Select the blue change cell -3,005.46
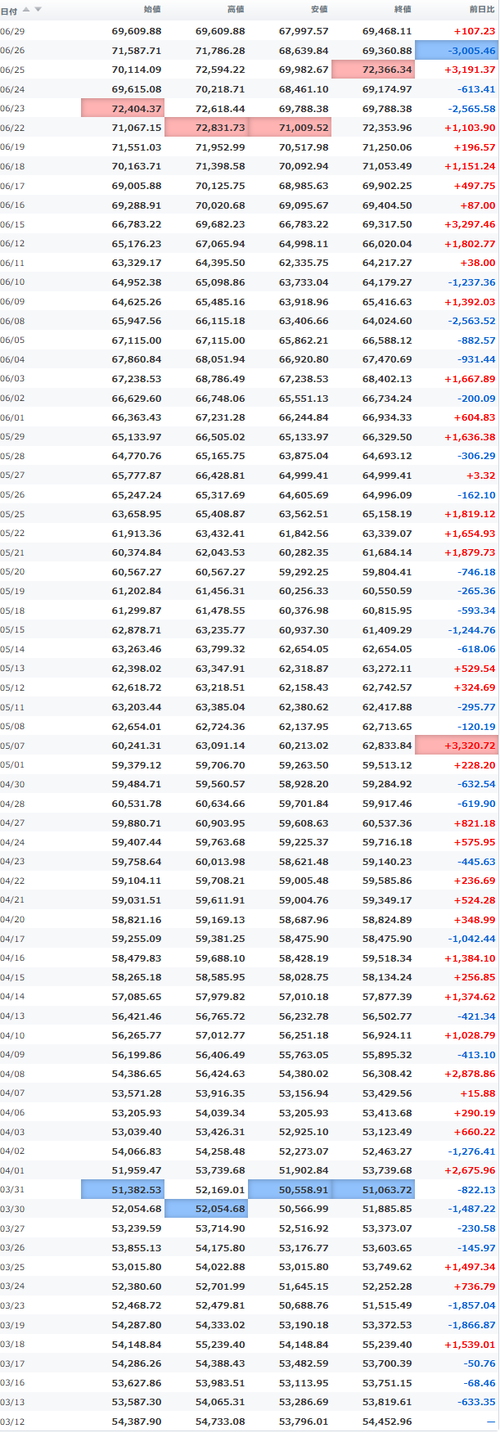The image size is (500, 1433). pyautogui.click(x=456, y=50)
